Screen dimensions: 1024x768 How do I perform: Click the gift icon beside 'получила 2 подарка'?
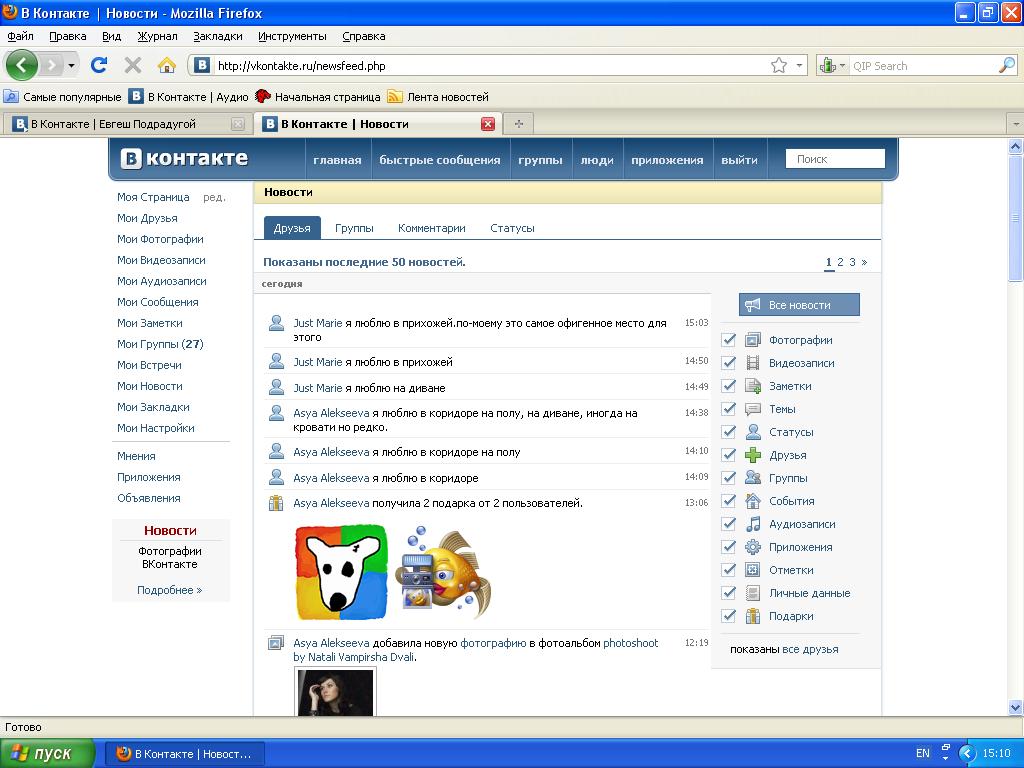coord(276,503)
